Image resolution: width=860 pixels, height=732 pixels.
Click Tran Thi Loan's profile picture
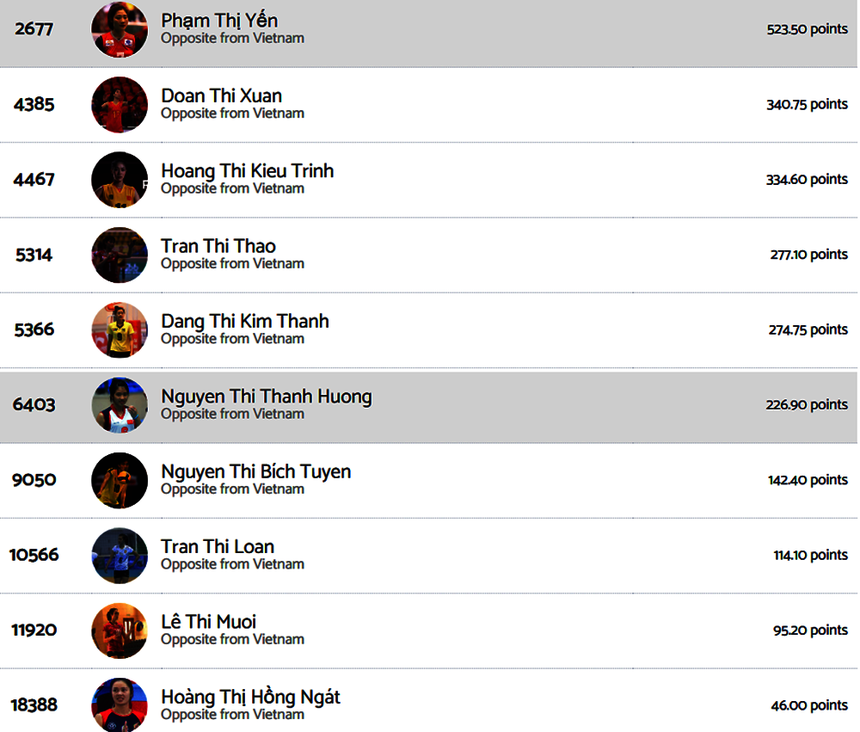tap(119, 555)
